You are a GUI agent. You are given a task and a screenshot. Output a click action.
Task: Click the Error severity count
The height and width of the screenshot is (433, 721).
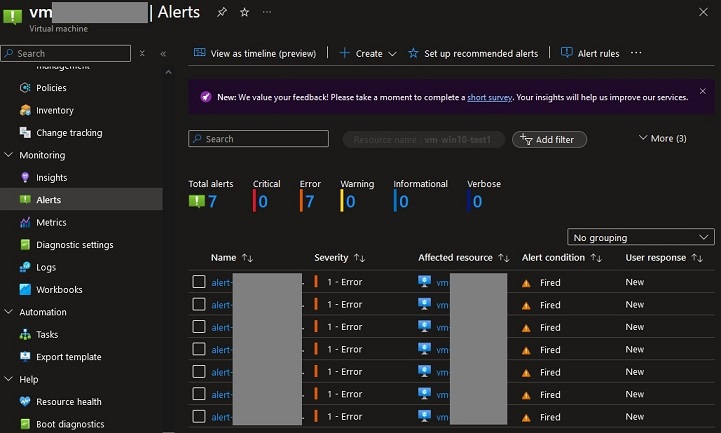309,201
